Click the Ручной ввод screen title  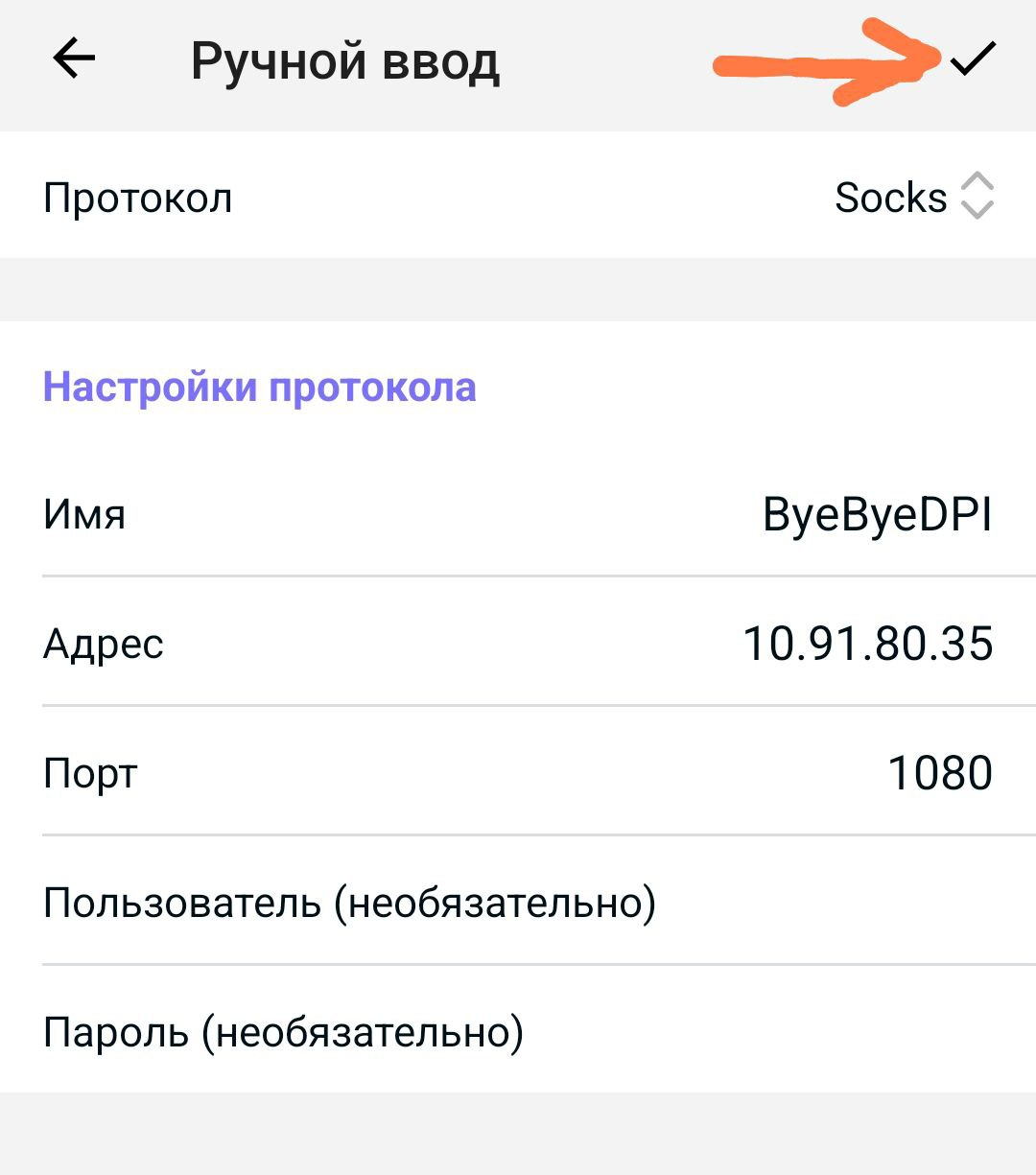pyautogui.click(x=345, y=61)
